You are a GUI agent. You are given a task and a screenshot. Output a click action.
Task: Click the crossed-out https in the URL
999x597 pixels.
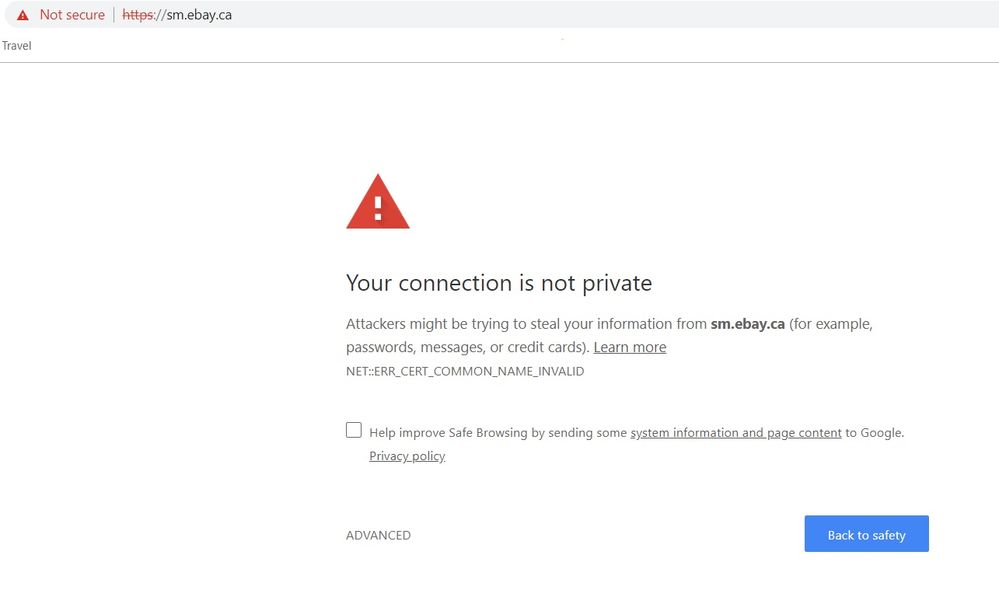coord(136,15)
